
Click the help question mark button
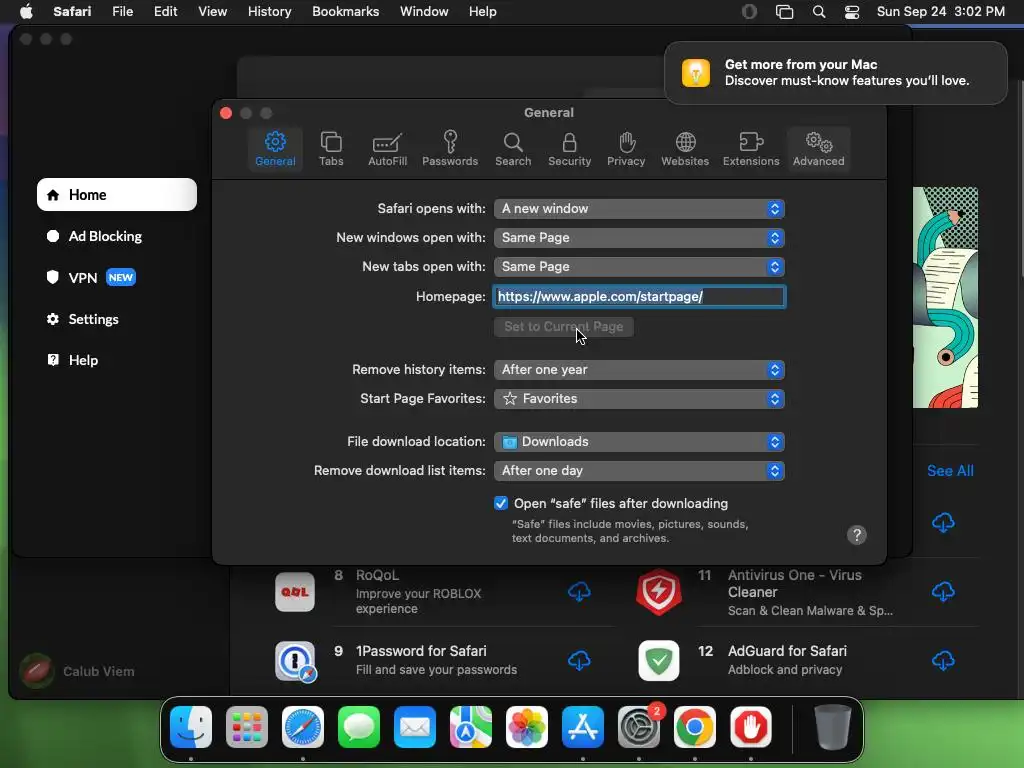tap(856, 535)
